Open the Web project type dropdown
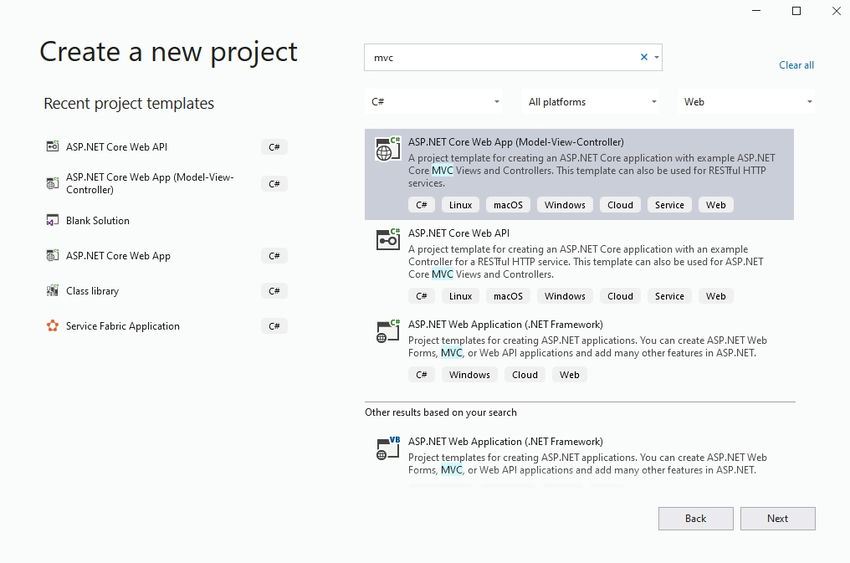The width and height of the screenshot is (850, 563). click(746, 102)
